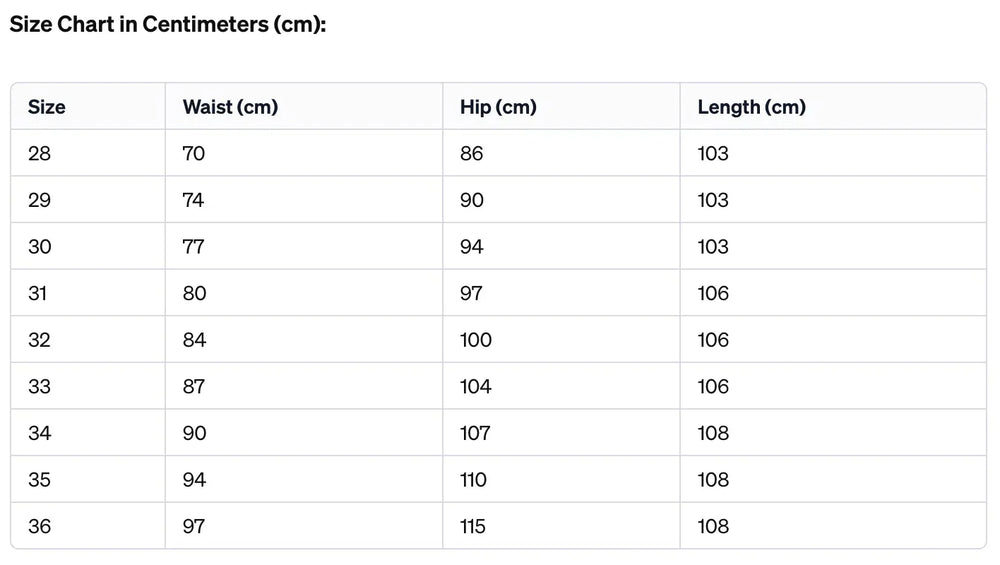Select the length cell in the size 36 row

(713, 527)
